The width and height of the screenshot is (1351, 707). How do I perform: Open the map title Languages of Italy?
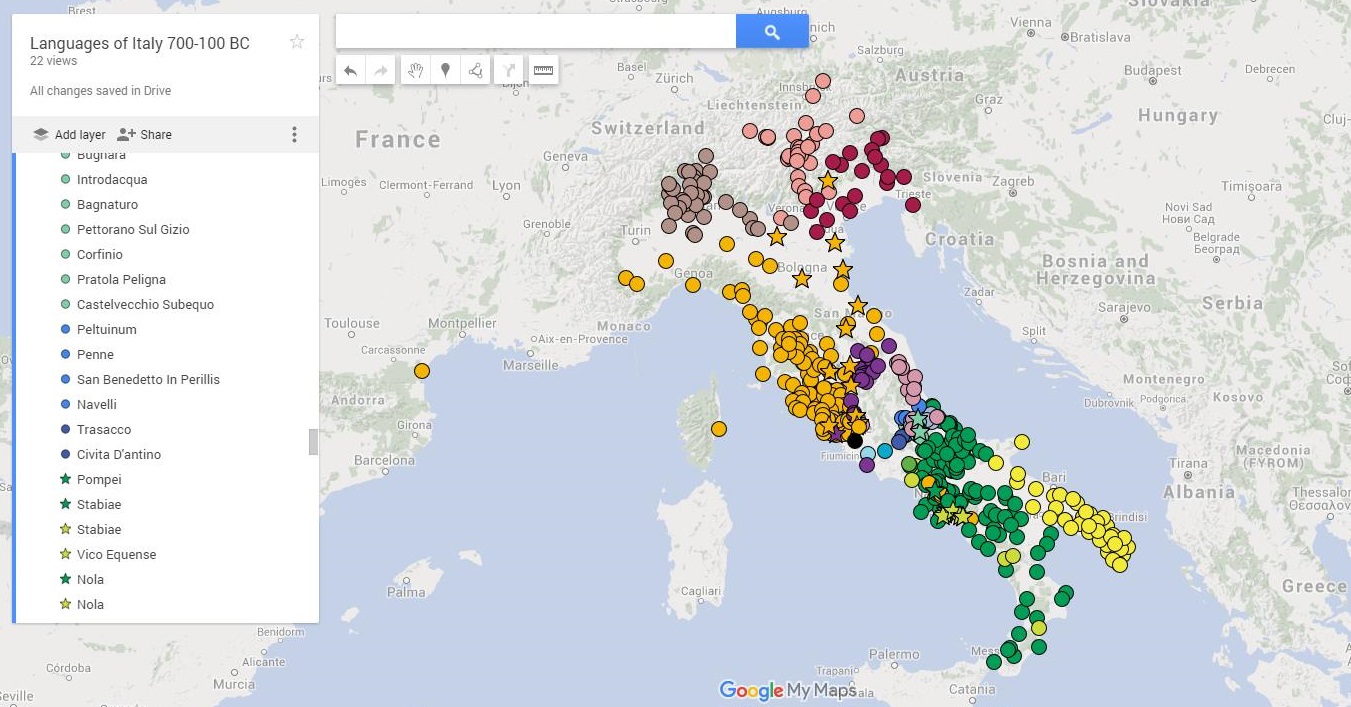pos(140,43)
